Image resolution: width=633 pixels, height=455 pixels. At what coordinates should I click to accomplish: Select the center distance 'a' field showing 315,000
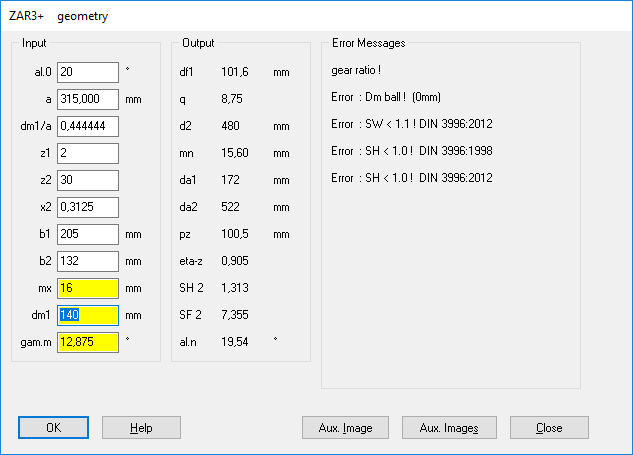pos(88,99)
